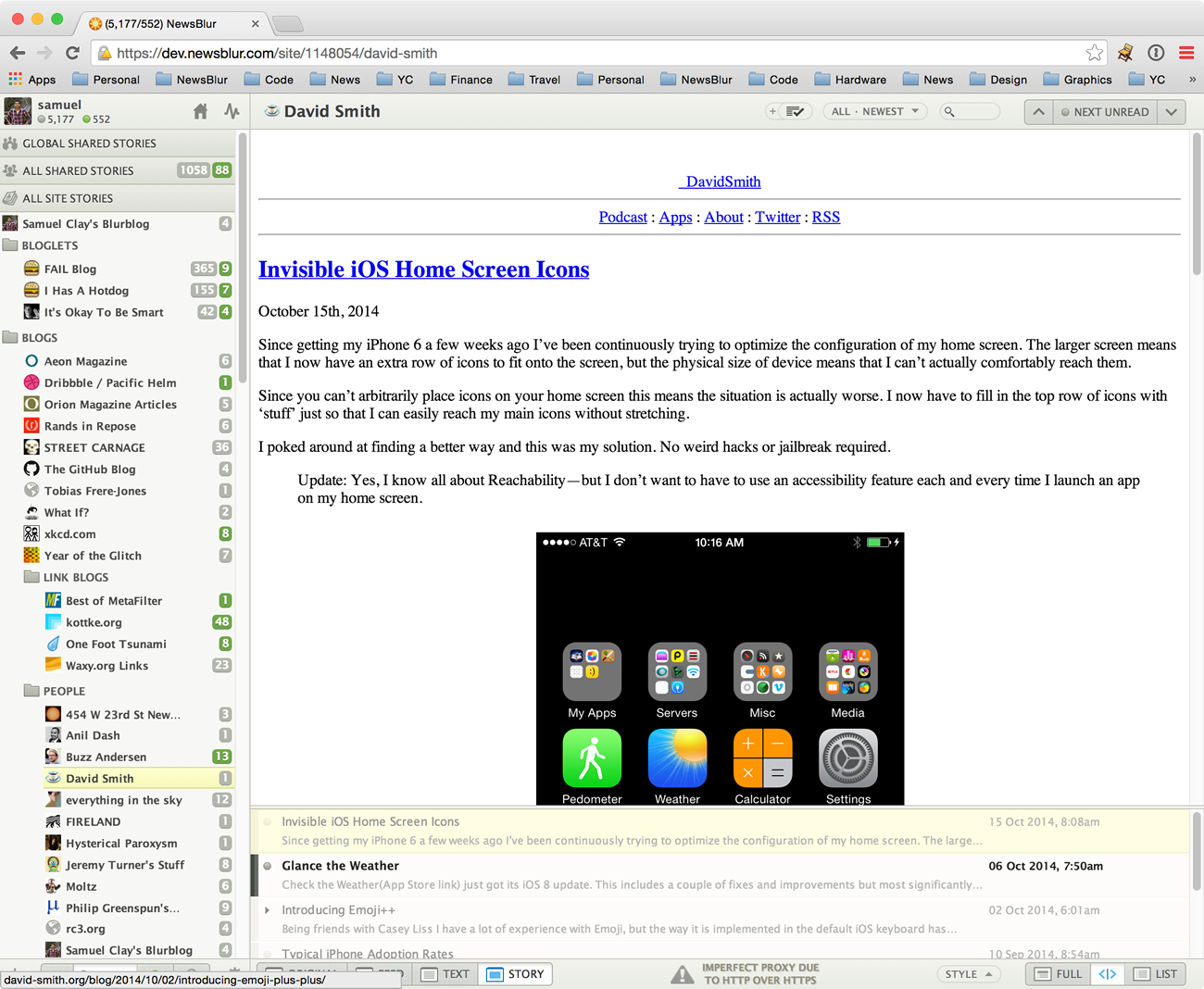This screenshot has width=1204, height=989.
Task: Click the Next Unread button
Action: tap(1105, 111)
